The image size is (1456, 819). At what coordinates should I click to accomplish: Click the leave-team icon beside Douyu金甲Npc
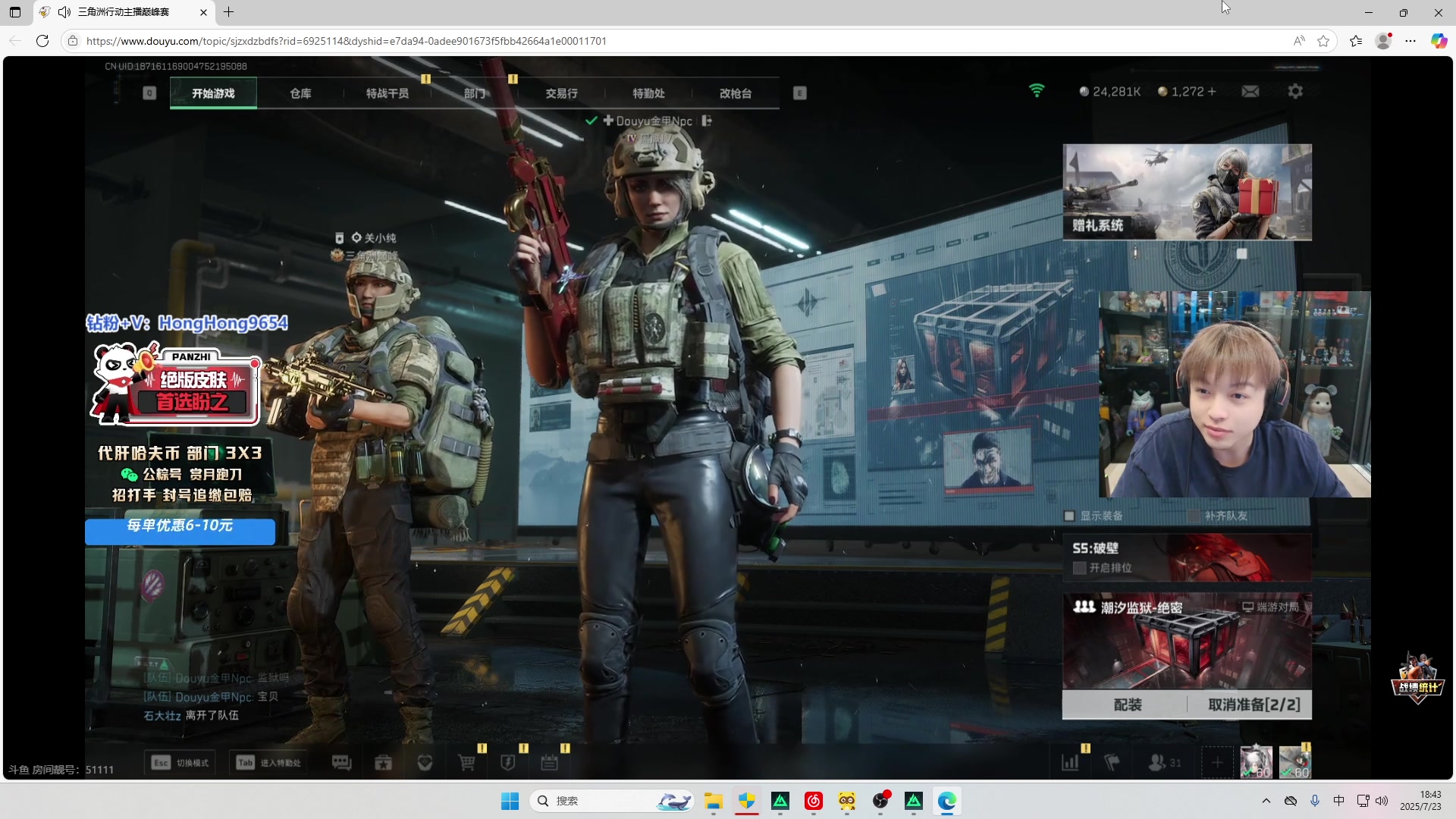coord(707,121)
